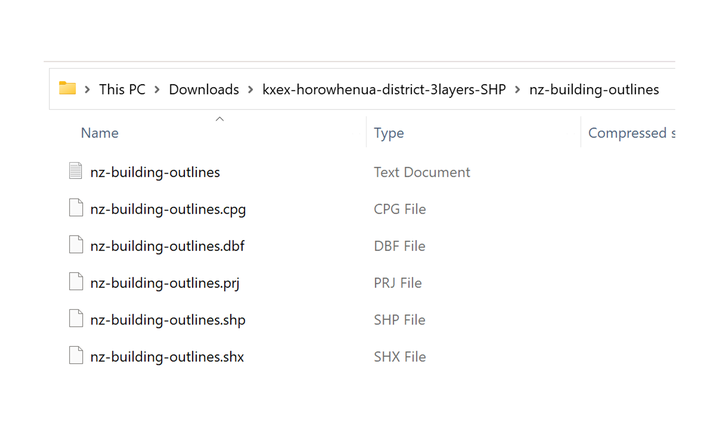
Task: Sort by Compressed size column header
Action: coord(631,133)
